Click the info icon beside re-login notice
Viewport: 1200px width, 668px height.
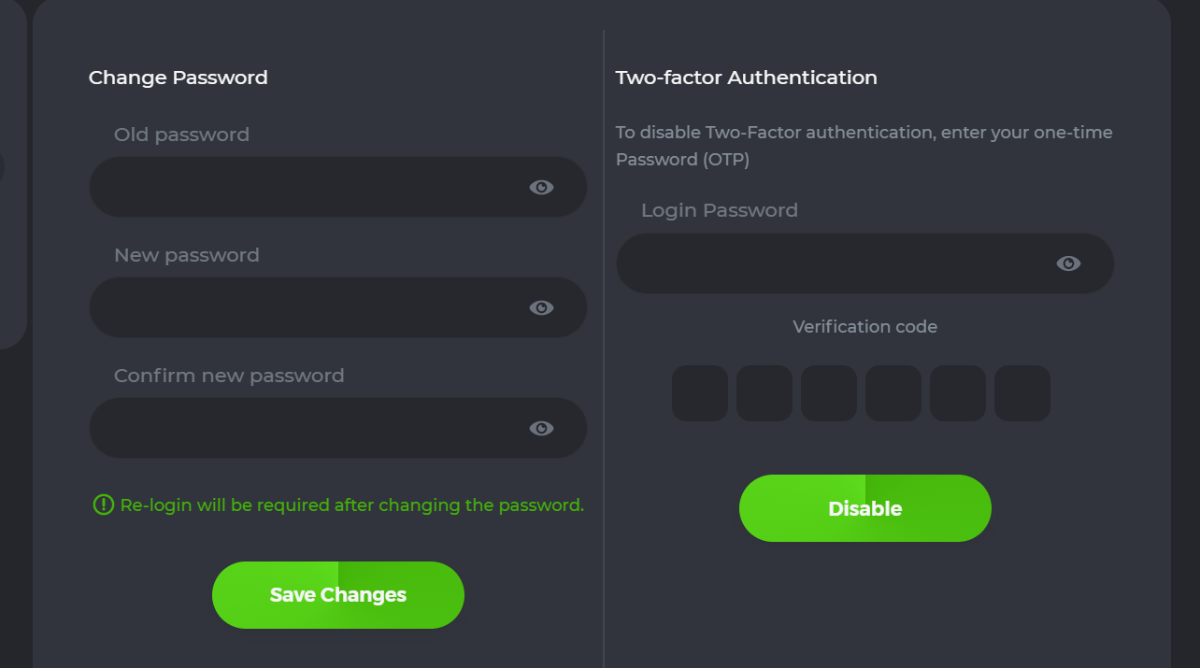click(x=103, y=505)
